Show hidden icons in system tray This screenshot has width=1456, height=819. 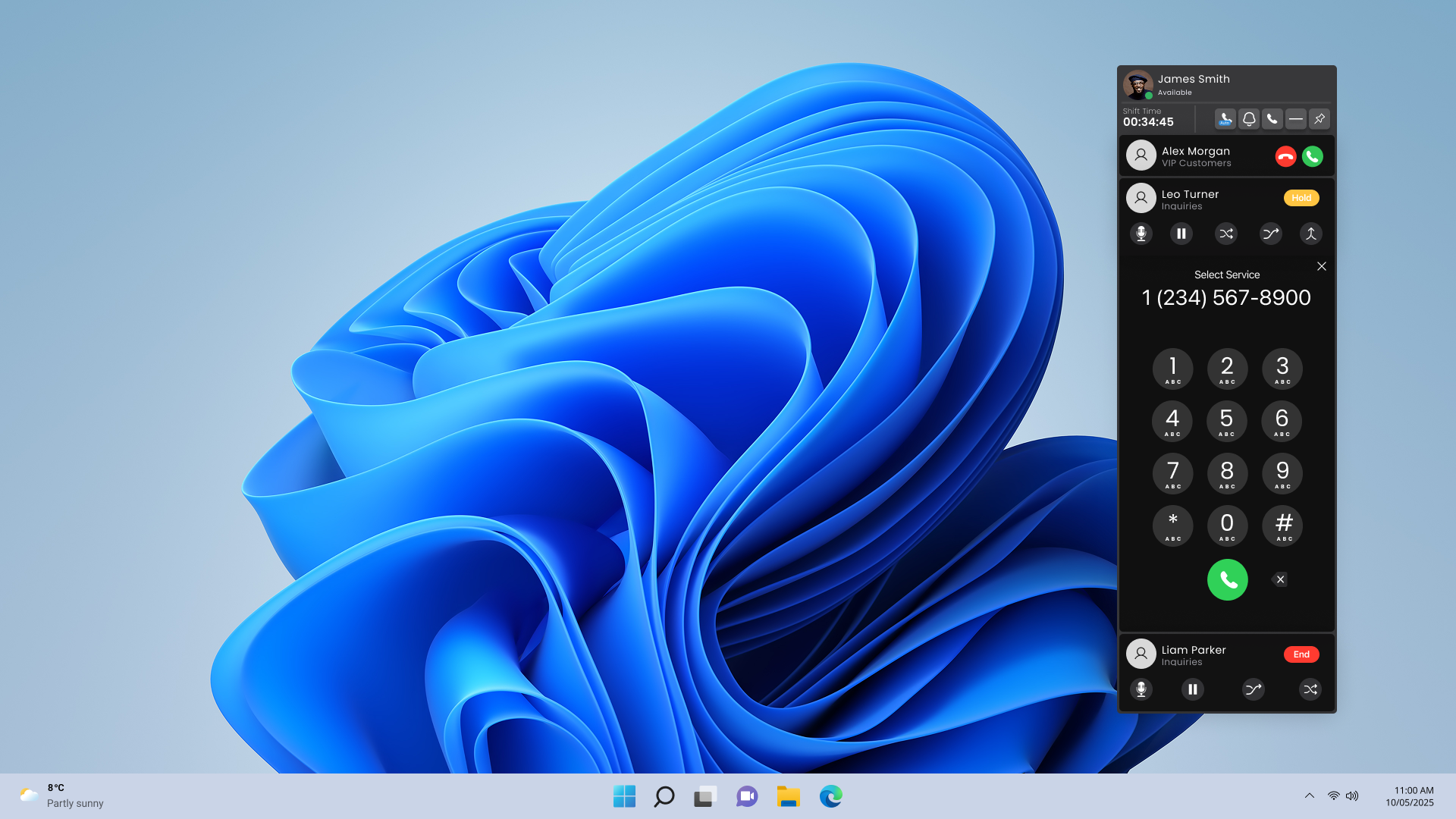tap(1310, 795)
